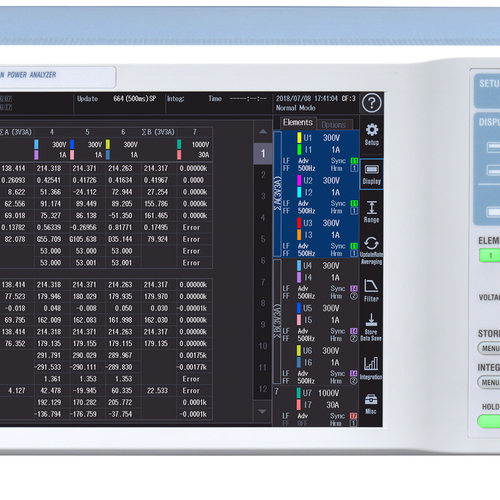Screen dimensions: 500x500
Task: Select the U3 300V voltage range entry
Action: click(x=319, y=223)
